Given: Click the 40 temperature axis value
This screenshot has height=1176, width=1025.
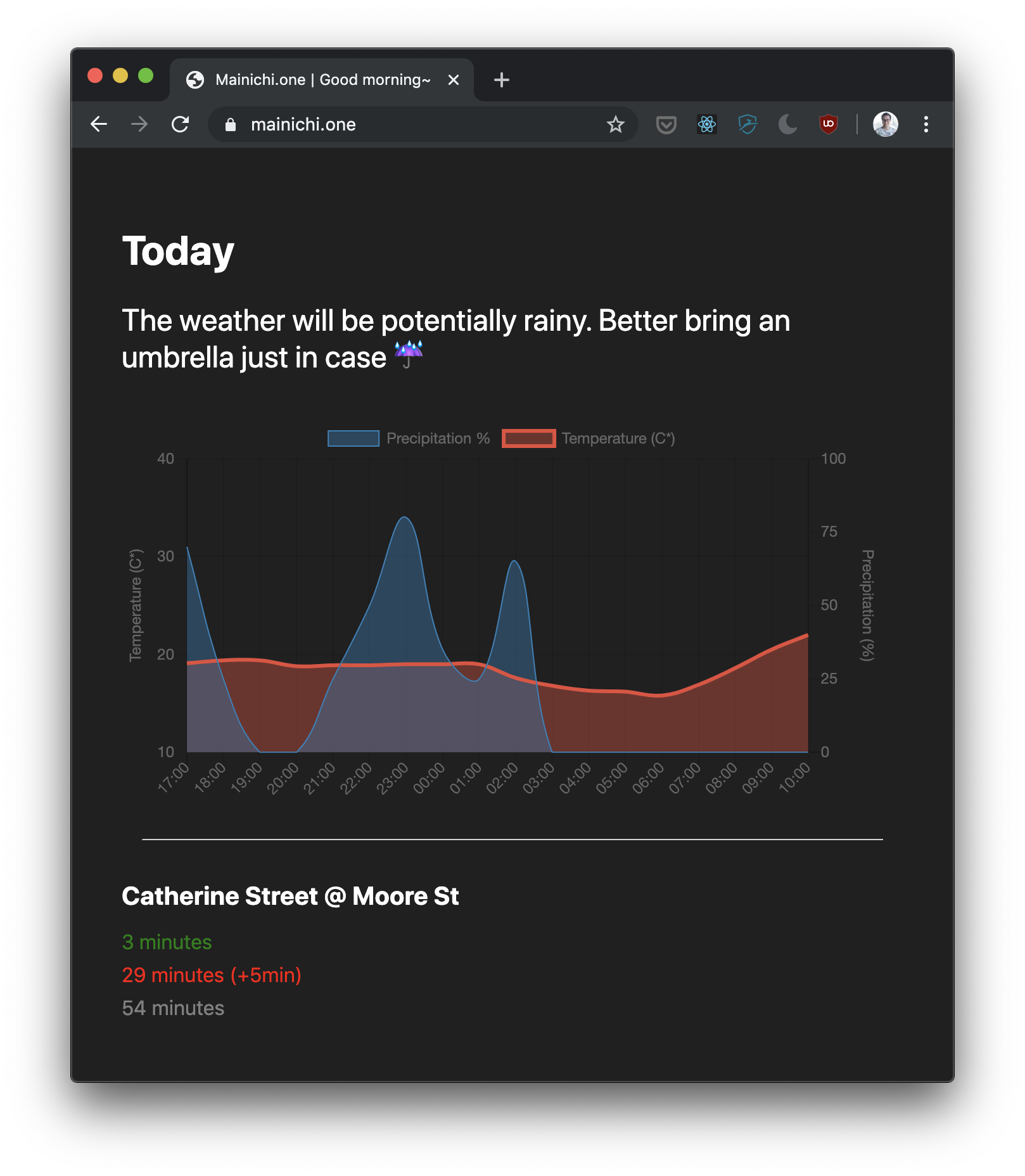Looking at the screenshot, I should point(165,459).
